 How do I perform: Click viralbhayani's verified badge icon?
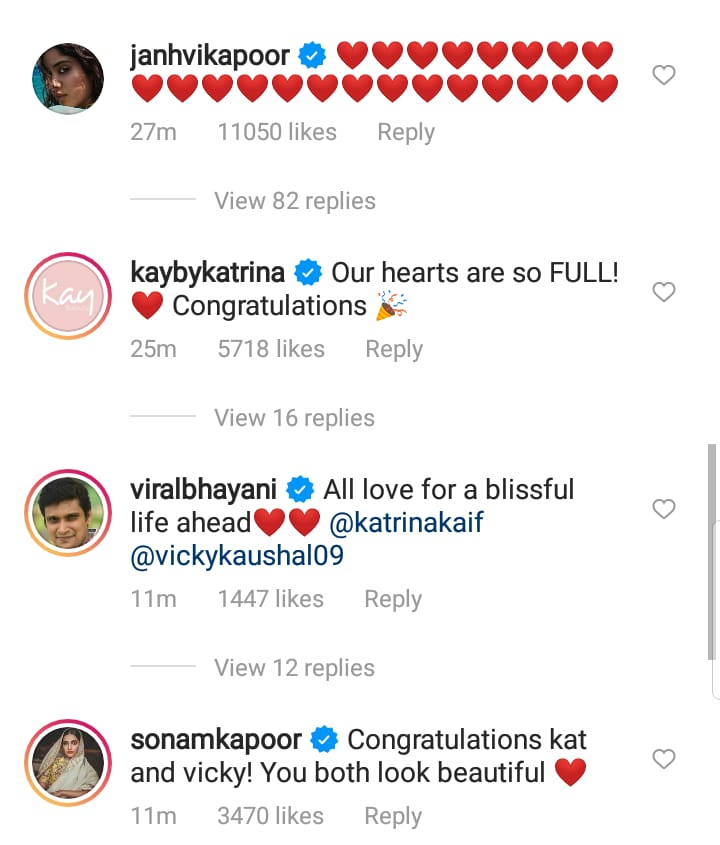click(297, 489)
